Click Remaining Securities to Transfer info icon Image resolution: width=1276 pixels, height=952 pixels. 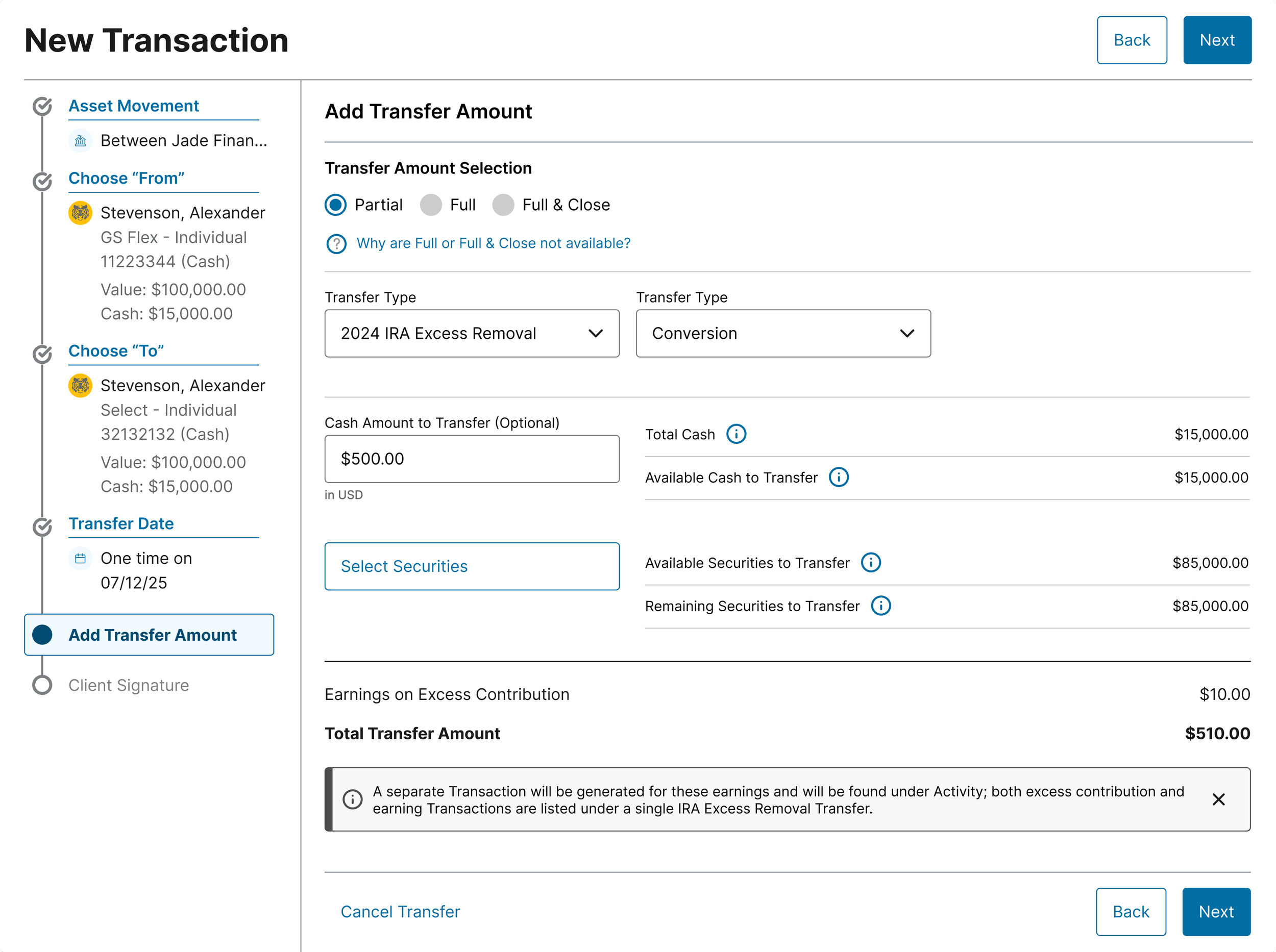[880, 606]
